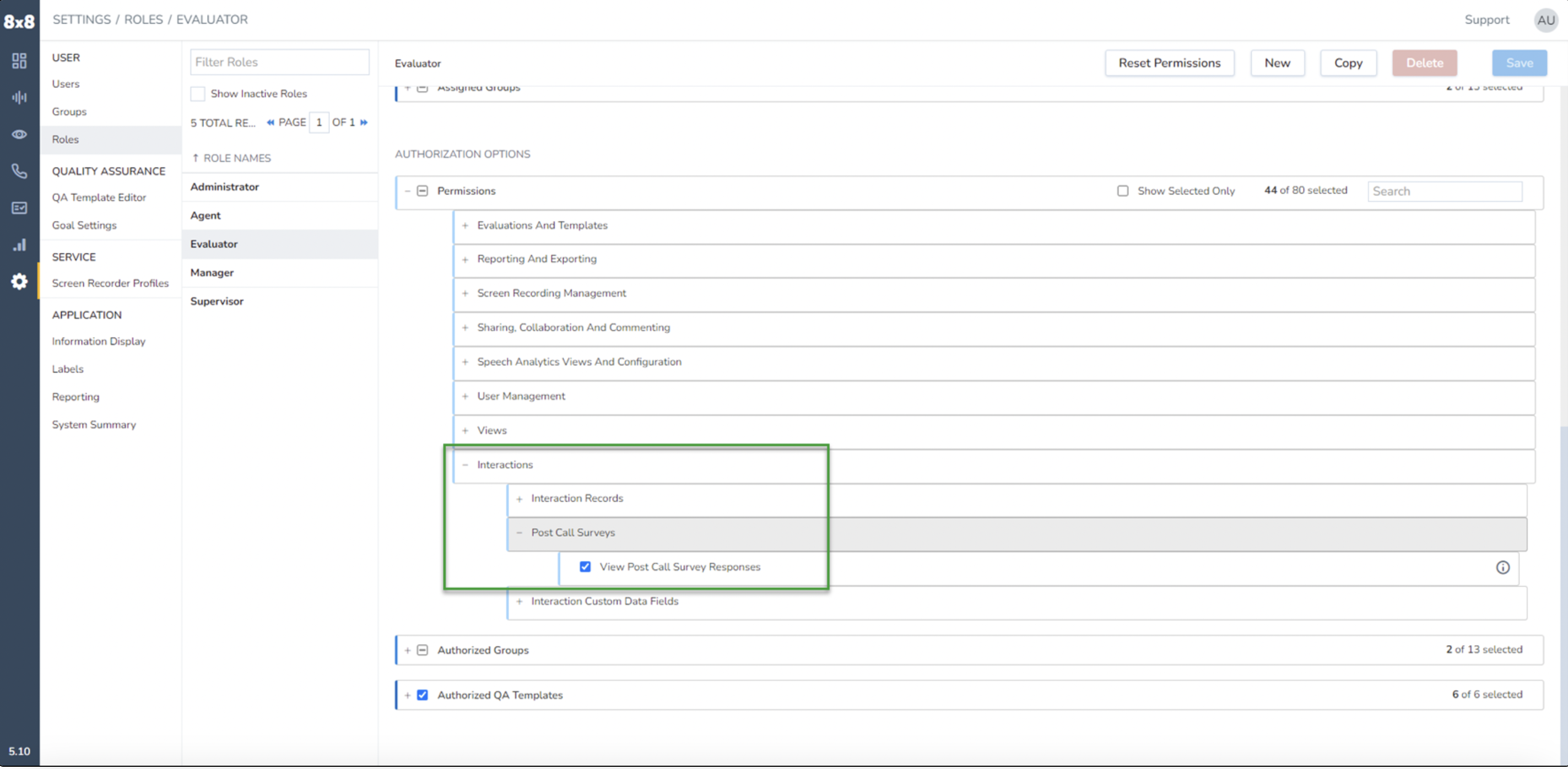Expand the Views permissions group
Screen dimensions: 1568x769
click(x=465, y=431)
